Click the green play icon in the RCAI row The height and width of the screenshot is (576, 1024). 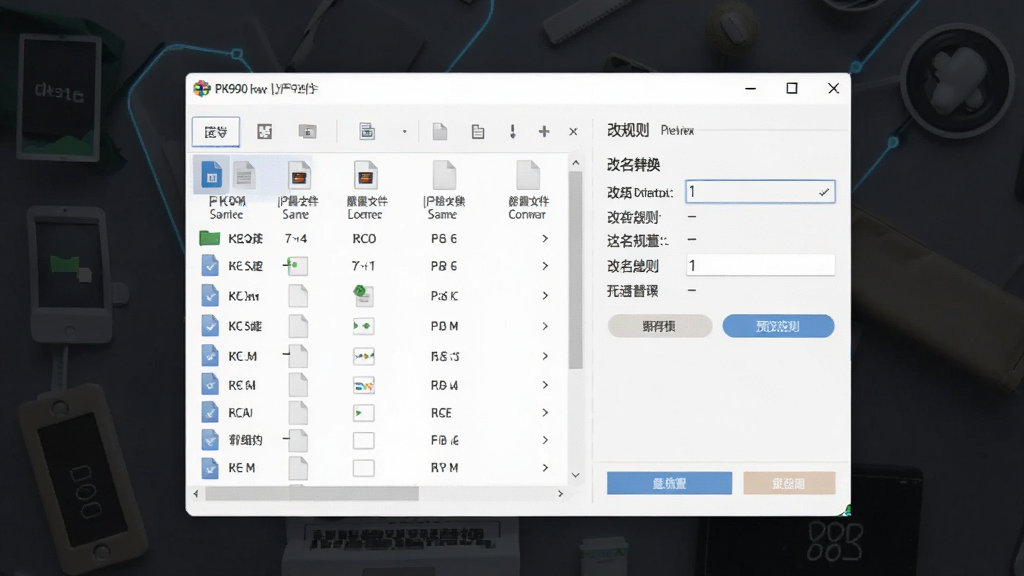click(364, 413)
